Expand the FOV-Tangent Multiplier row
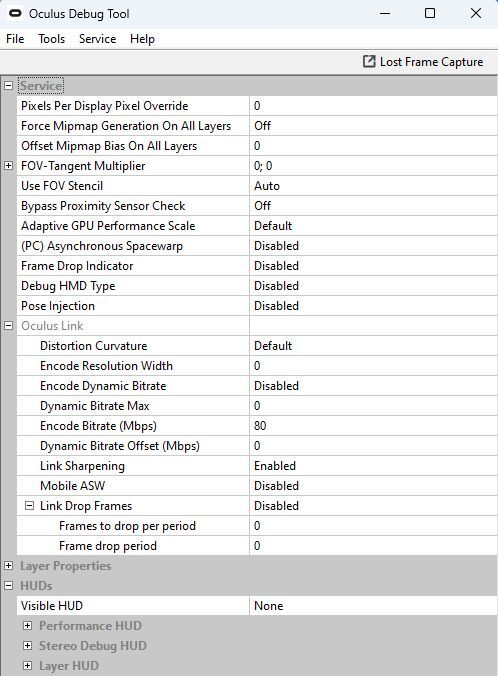 click(x=8, y=166)
